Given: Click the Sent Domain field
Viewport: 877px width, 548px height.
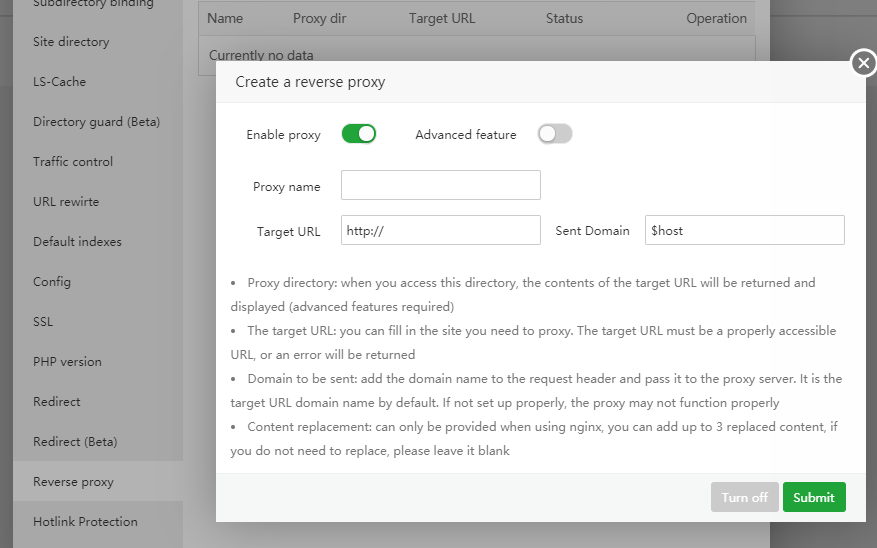Looking at the screenshot, I should 744,230.
